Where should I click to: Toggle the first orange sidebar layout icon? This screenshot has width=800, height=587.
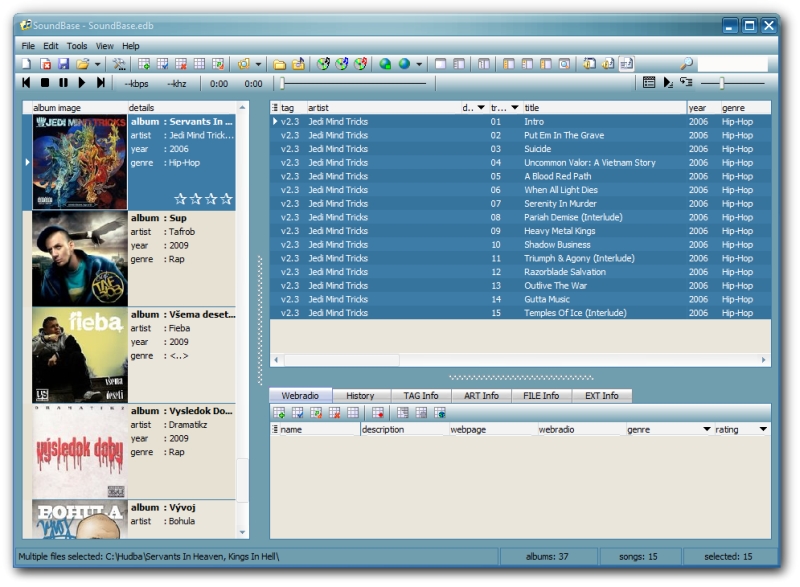click(x=509, y=64)
